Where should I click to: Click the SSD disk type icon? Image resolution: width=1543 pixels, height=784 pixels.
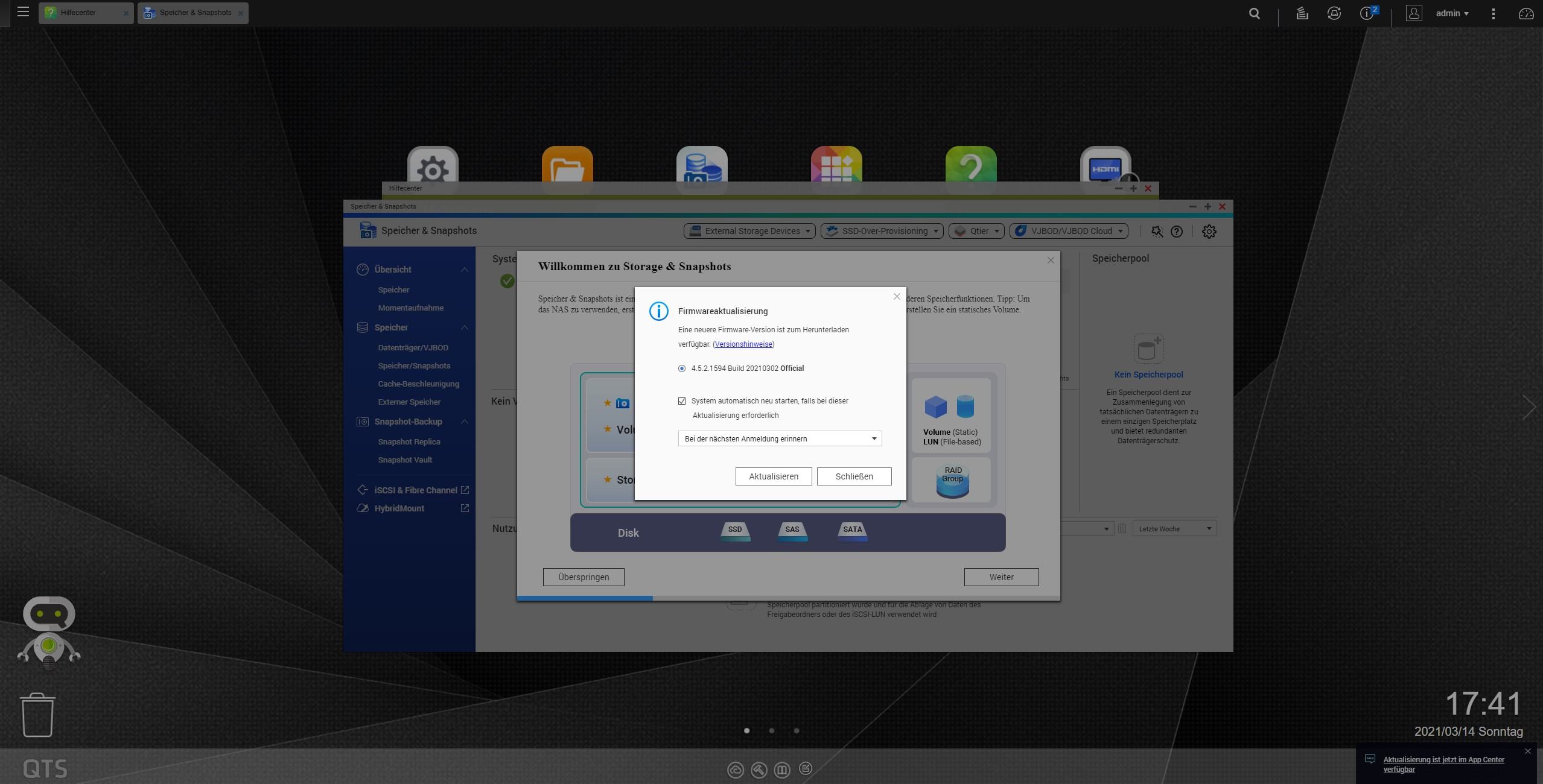pyautogui.click(x=735, y=531)
